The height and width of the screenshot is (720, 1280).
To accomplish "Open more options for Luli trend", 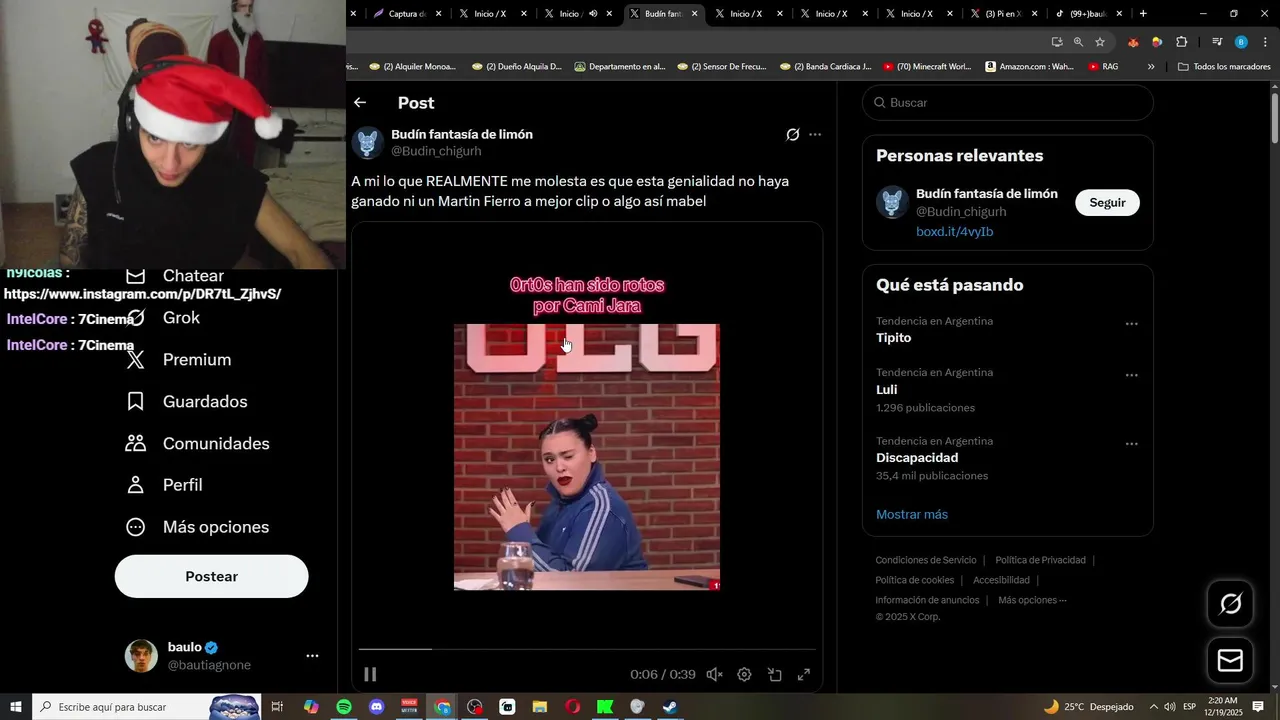I will [x=1132, y=375].
